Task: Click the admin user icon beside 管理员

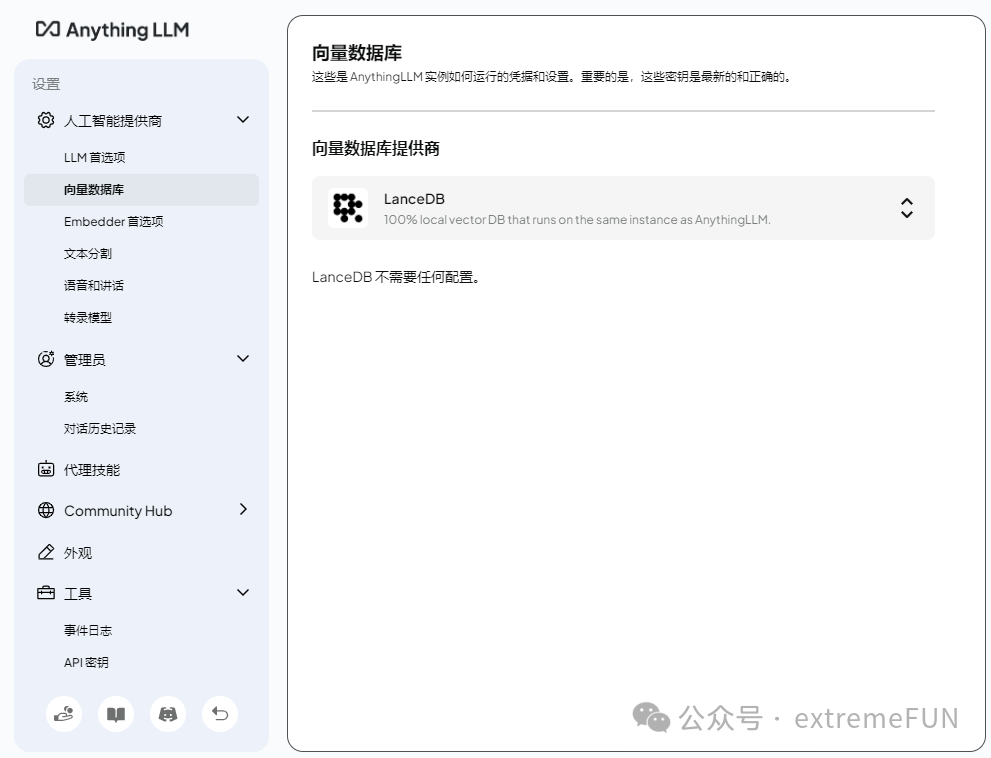Action: [x=46, y=359]
